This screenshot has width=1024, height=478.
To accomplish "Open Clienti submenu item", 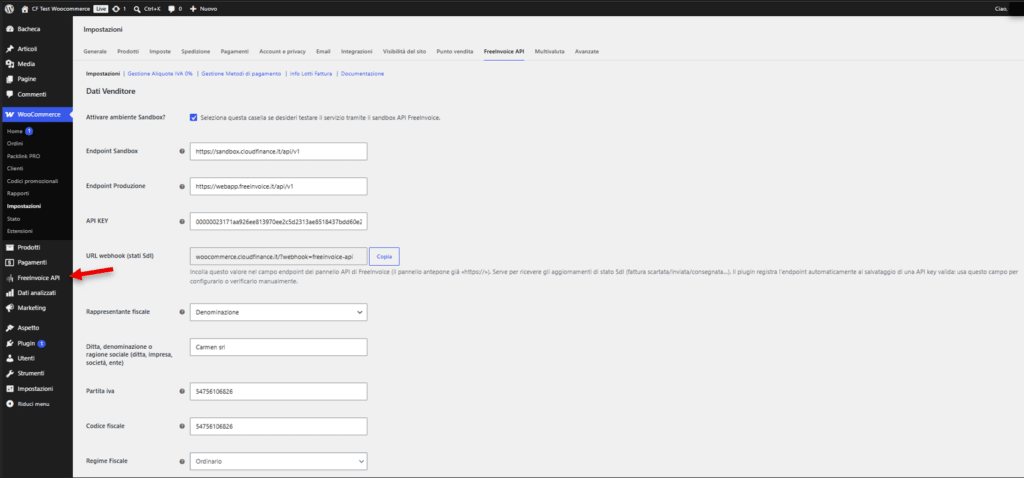I will coord(15,168).
